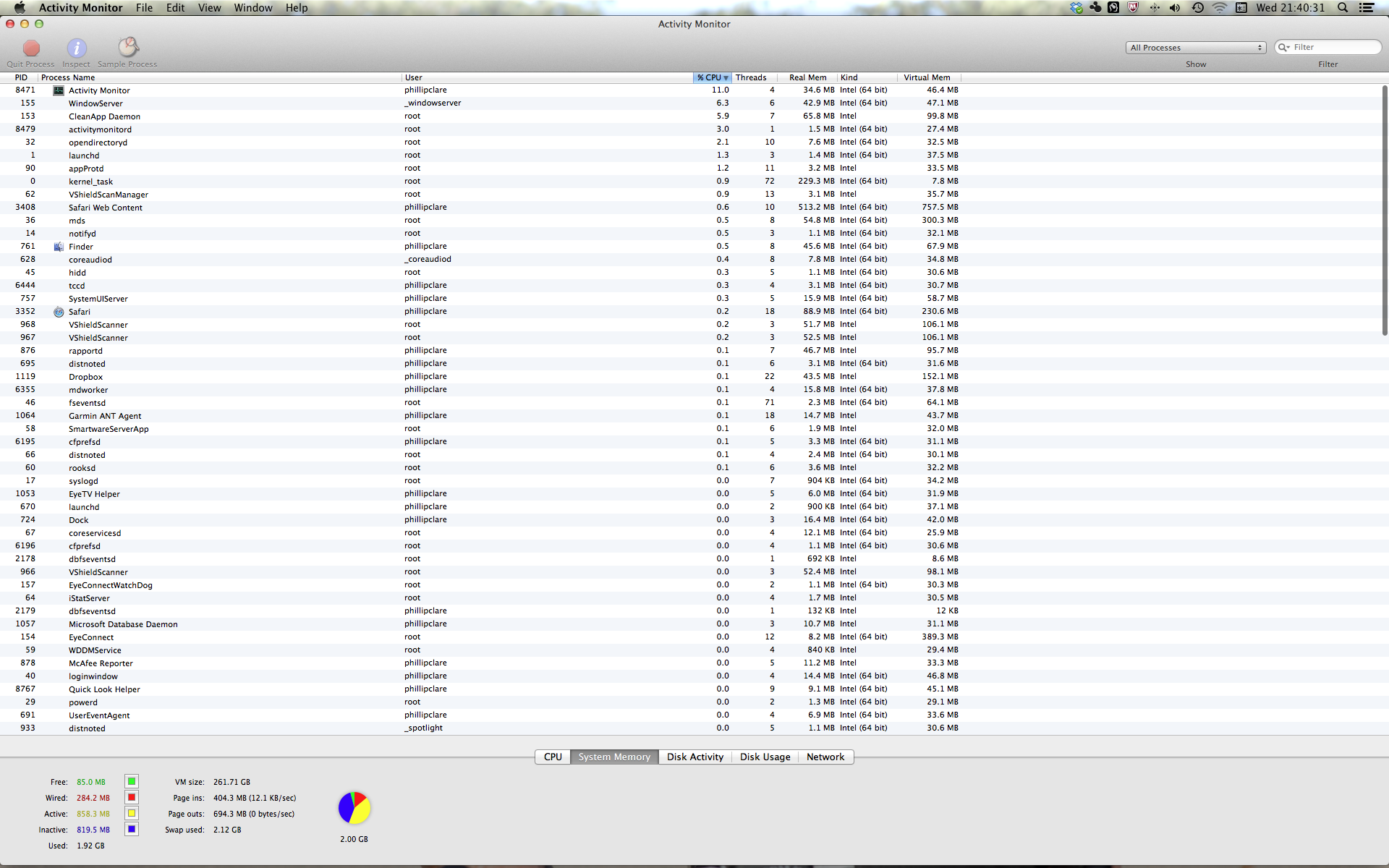The height and width of the screenshot is (868, 1389).
Task: Sort by the PID column header
Action: 20,78
